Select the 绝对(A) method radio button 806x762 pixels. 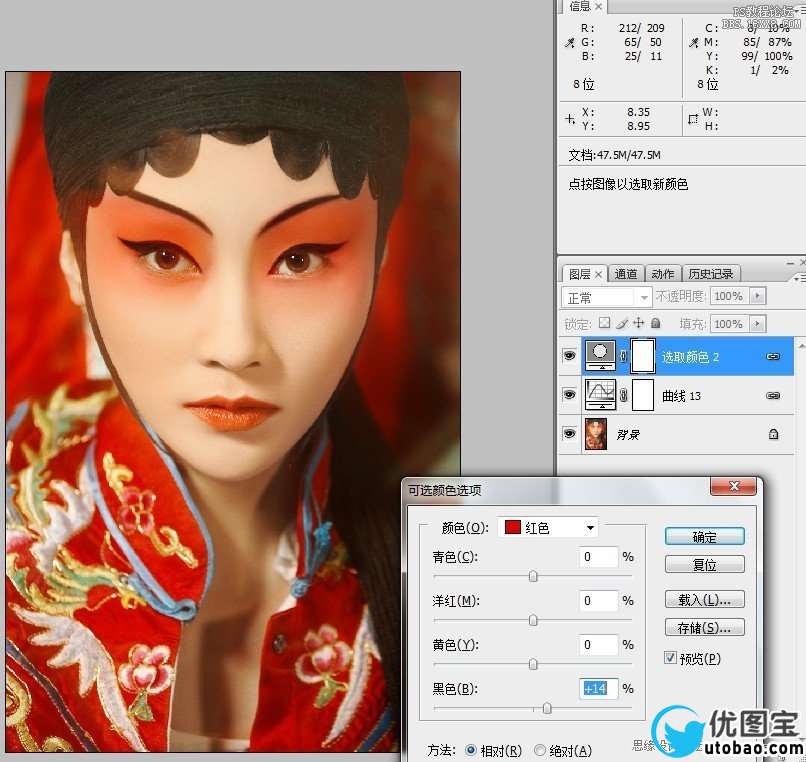[x=539, y=751]
